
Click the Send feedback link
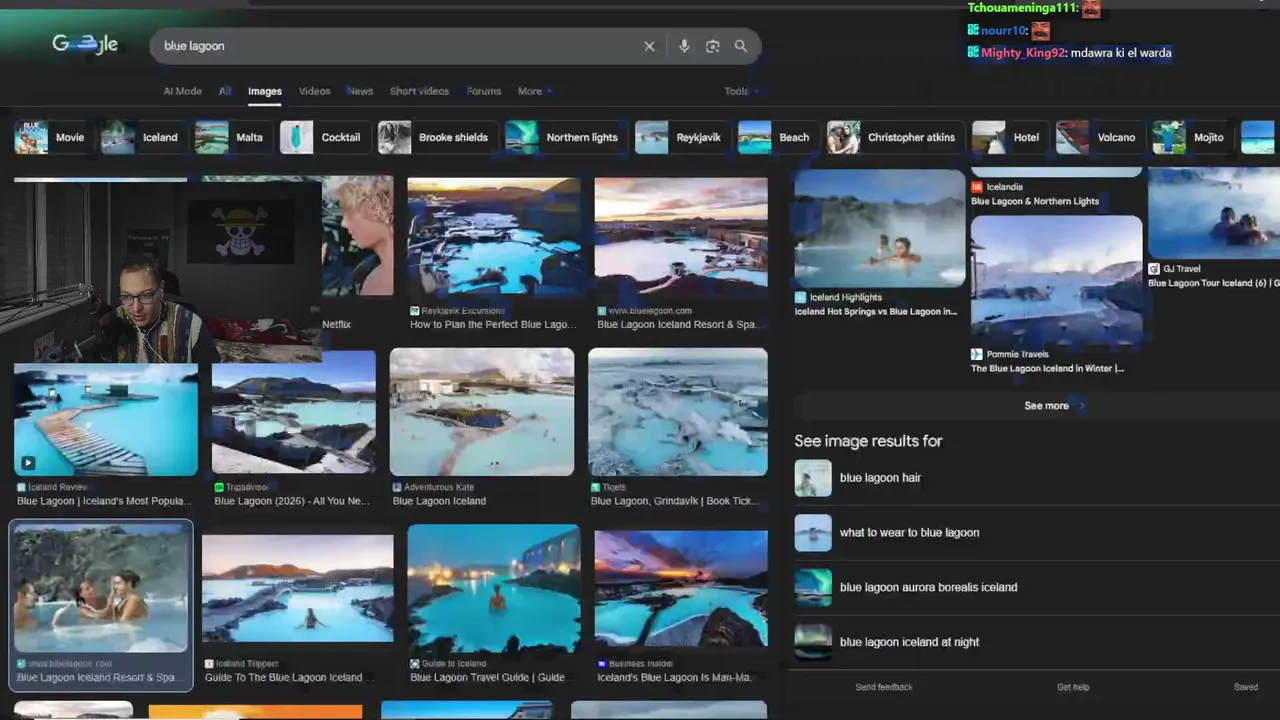(884, 687)
